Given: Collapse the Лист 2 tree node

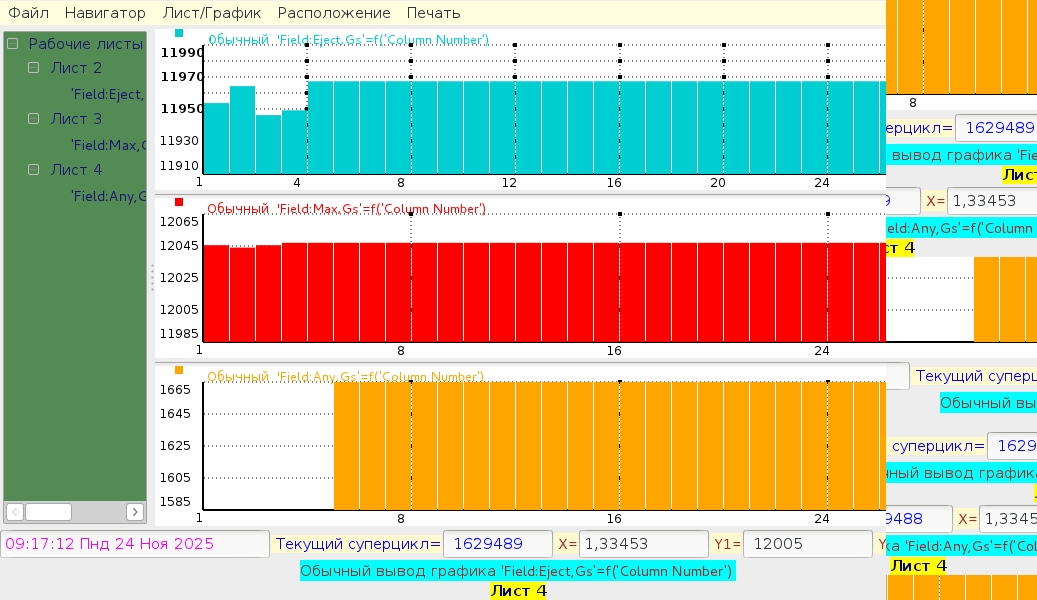Looking at the screenshot, I should click(34, 68).
